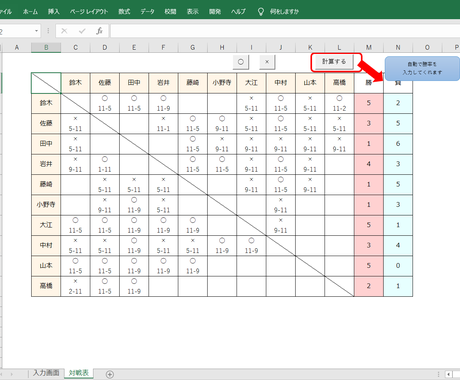Viewport: 460px width, 380px height.
Task: Click the 何をしますか search box
Action: coord(284,12)
